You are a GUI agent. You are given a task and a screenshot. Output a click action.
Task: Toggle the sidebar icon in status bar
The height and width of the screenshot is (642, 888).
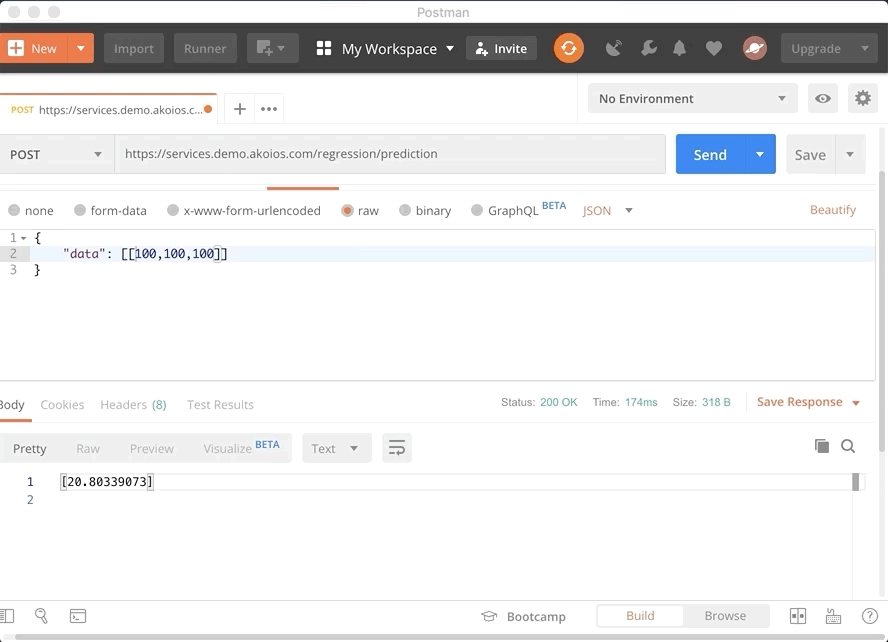click(x=7, y=616)
